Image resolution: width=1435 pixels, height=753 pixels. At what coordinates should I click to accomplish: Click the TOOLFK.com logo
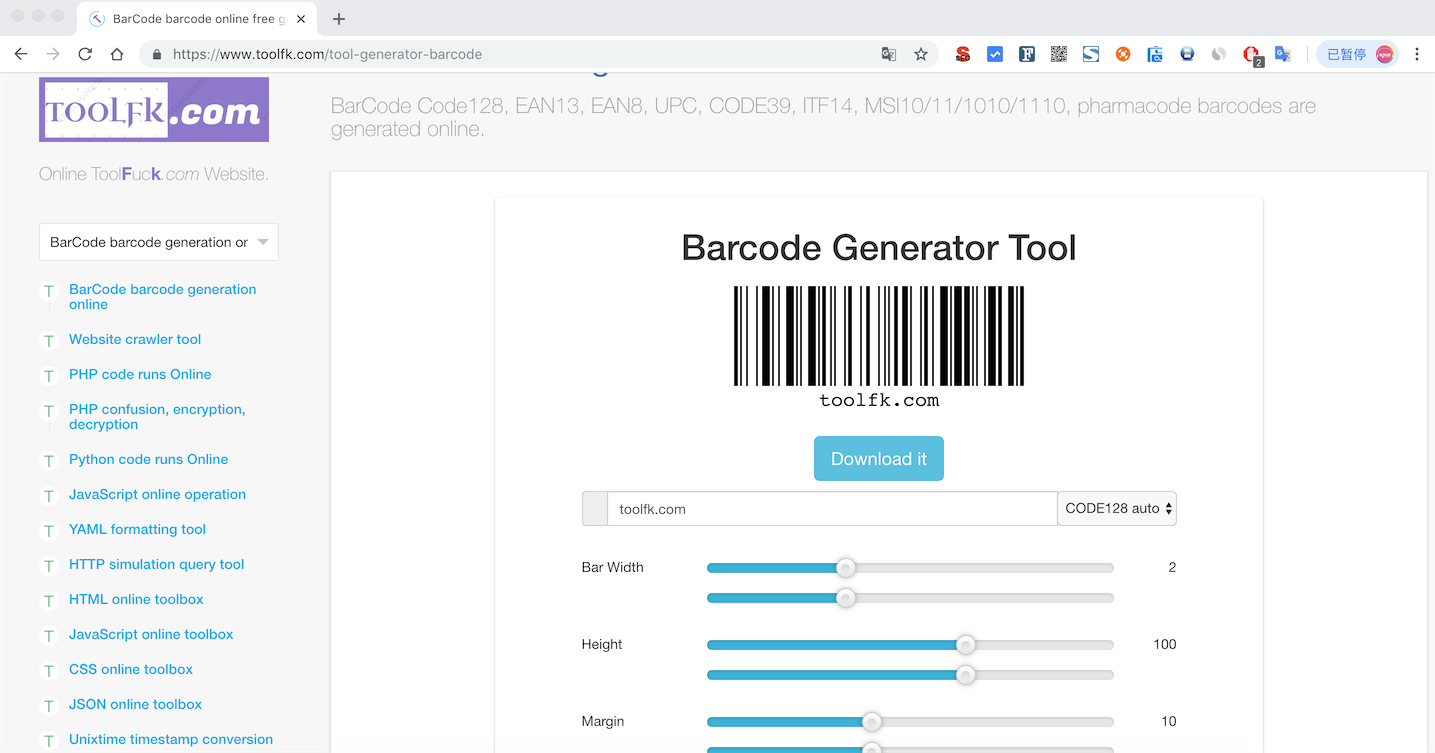pos(154,110)
